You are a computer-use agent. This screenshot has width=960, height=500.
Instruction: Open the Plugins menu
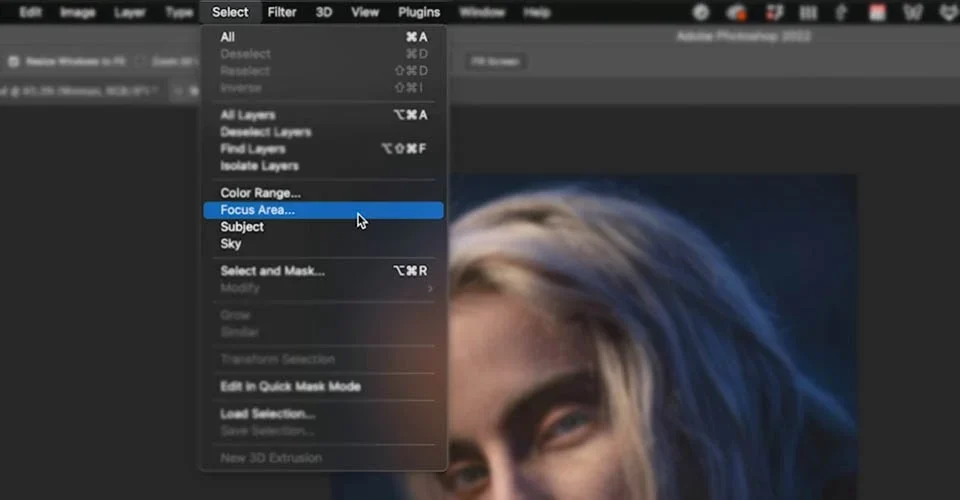tap(419, 12)
